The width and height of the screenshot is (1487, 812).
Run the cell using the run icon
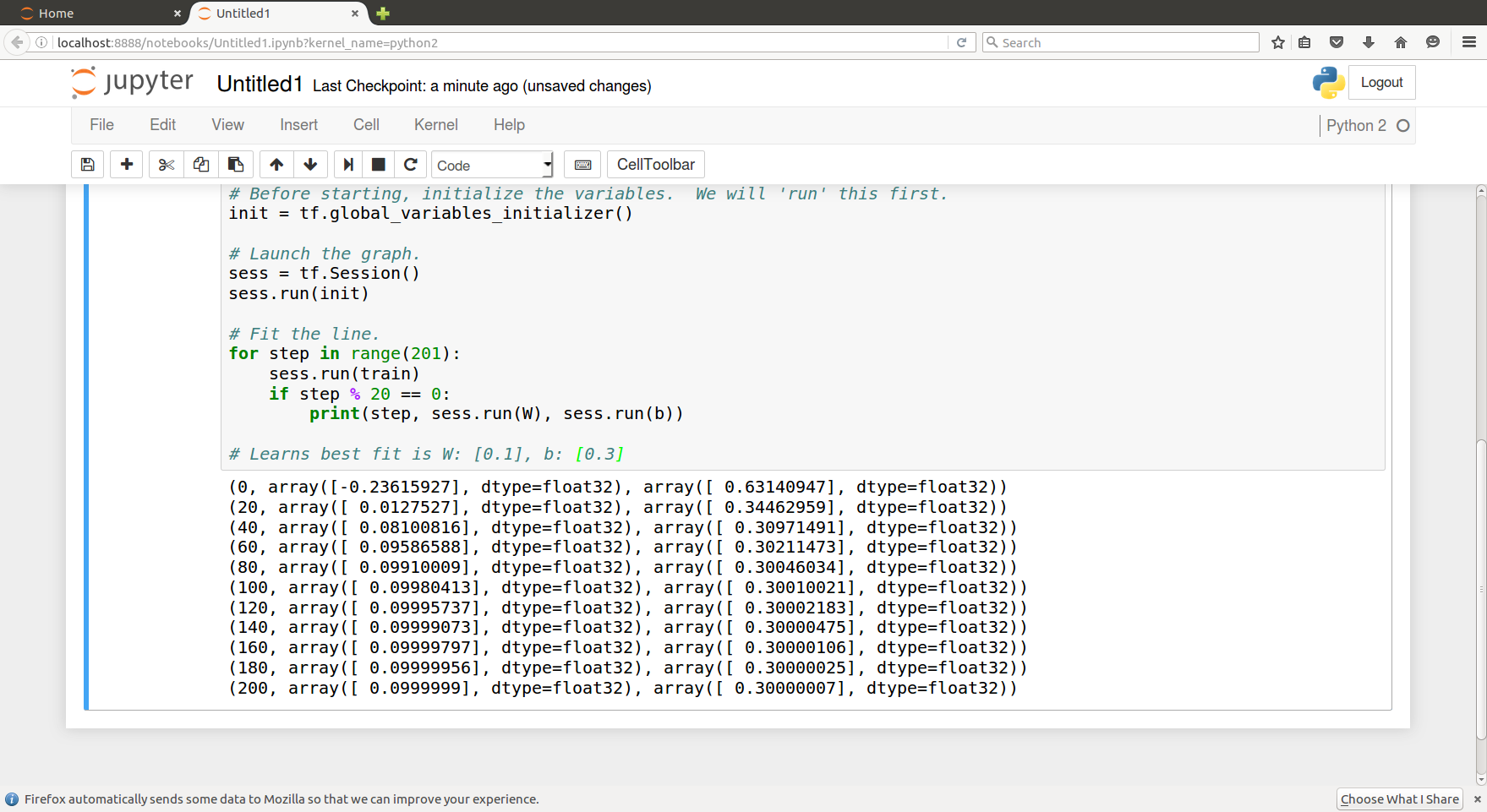pos(347,164)
